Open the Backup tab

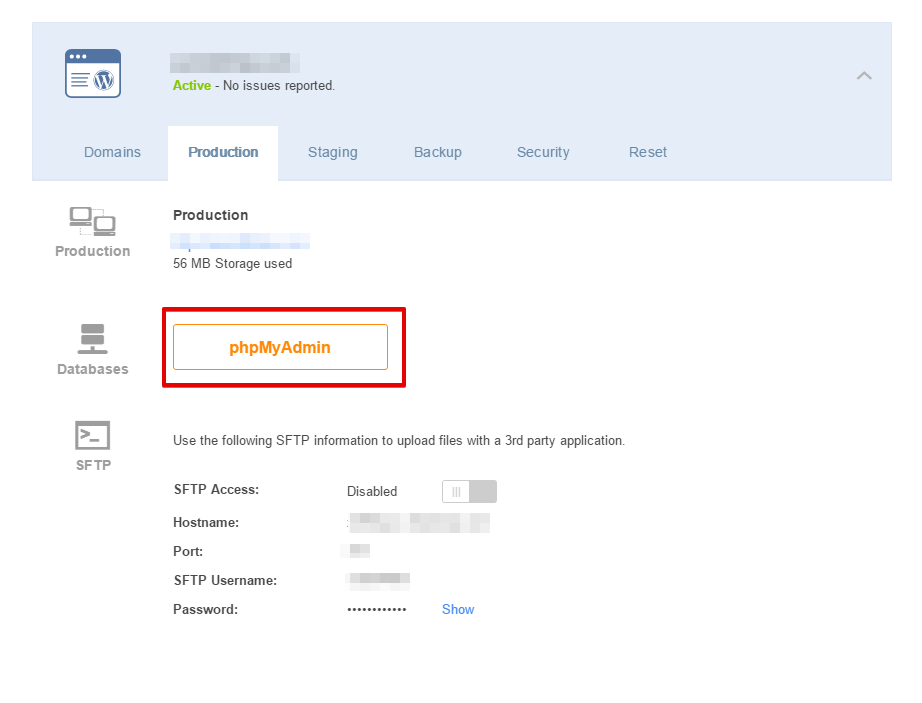pyautogui.click(x=437, y=152)
